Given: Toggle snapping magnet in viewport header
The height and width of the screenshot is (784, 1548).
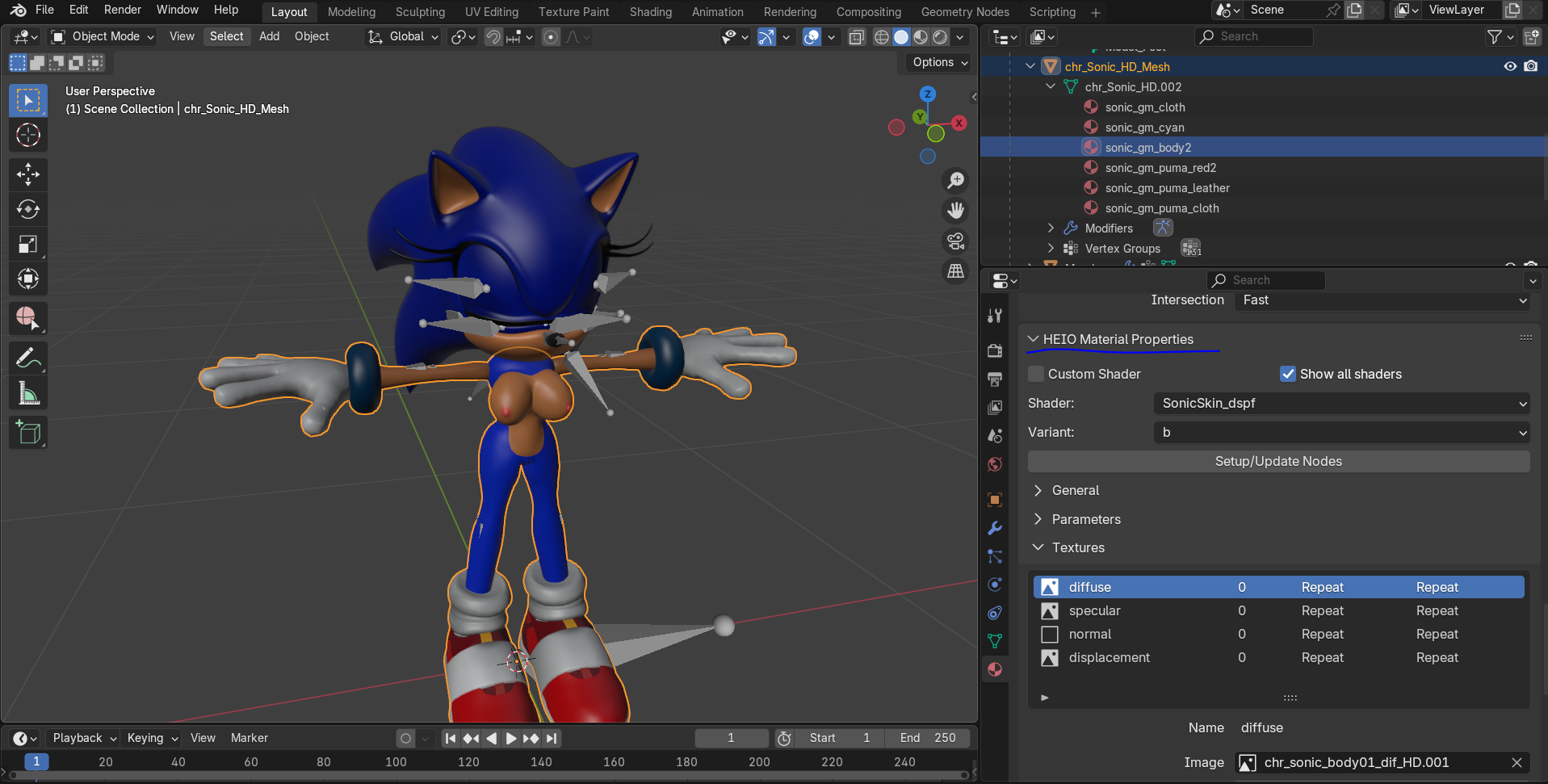Looking at the screenshot, I should (x=493, y=37).
